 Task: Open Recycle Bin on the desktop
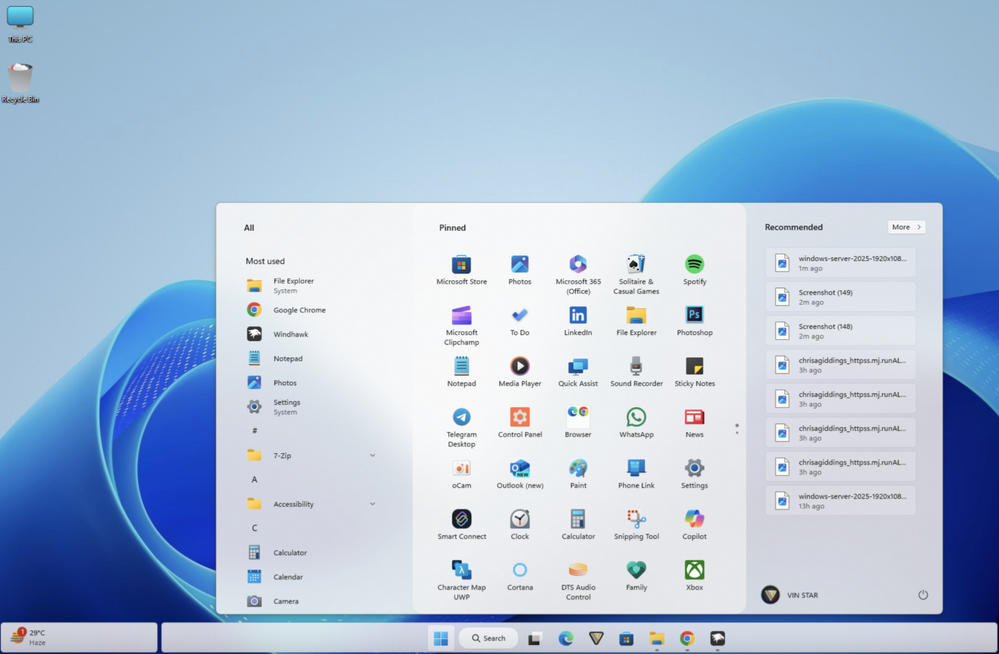click(x=20, y=83)
